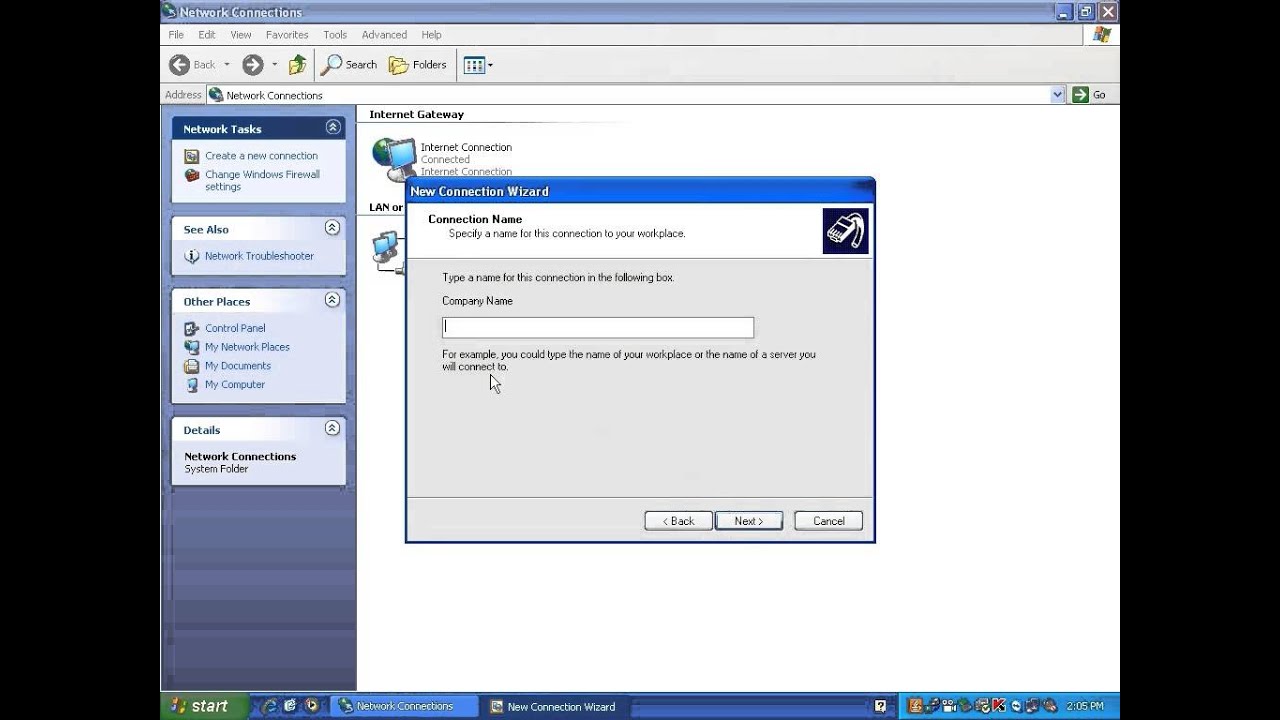Screen dimensions: 1280x720
Task: Click the Forward arrow in the toolbar
Action: [x=252, y=65]
